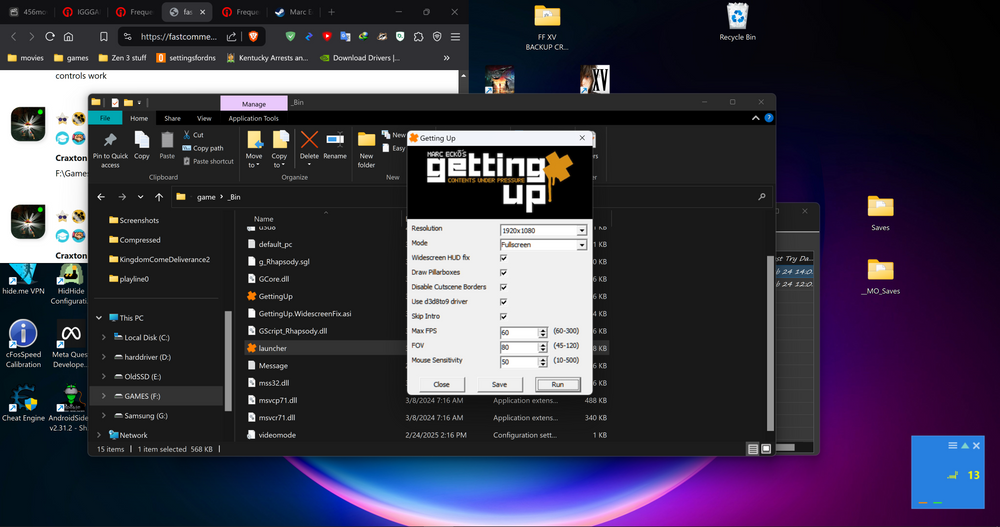Create a New folder from the ribbon
Image resolution: width=1000 pixels, height=527 pixels.
[366, 150]
